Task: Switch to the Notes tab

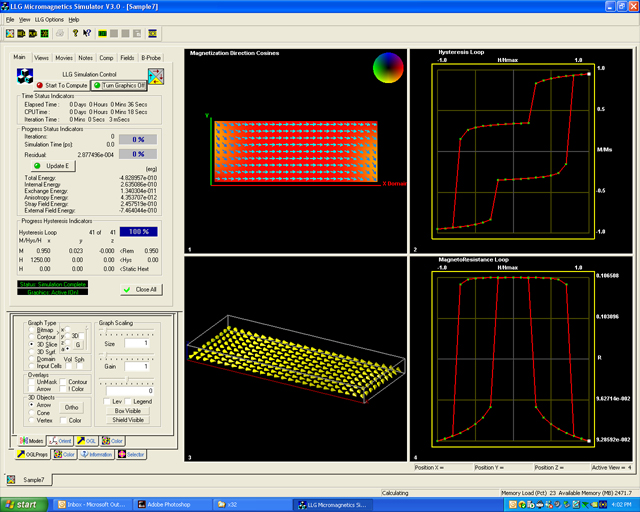Action: coord(85,58)
